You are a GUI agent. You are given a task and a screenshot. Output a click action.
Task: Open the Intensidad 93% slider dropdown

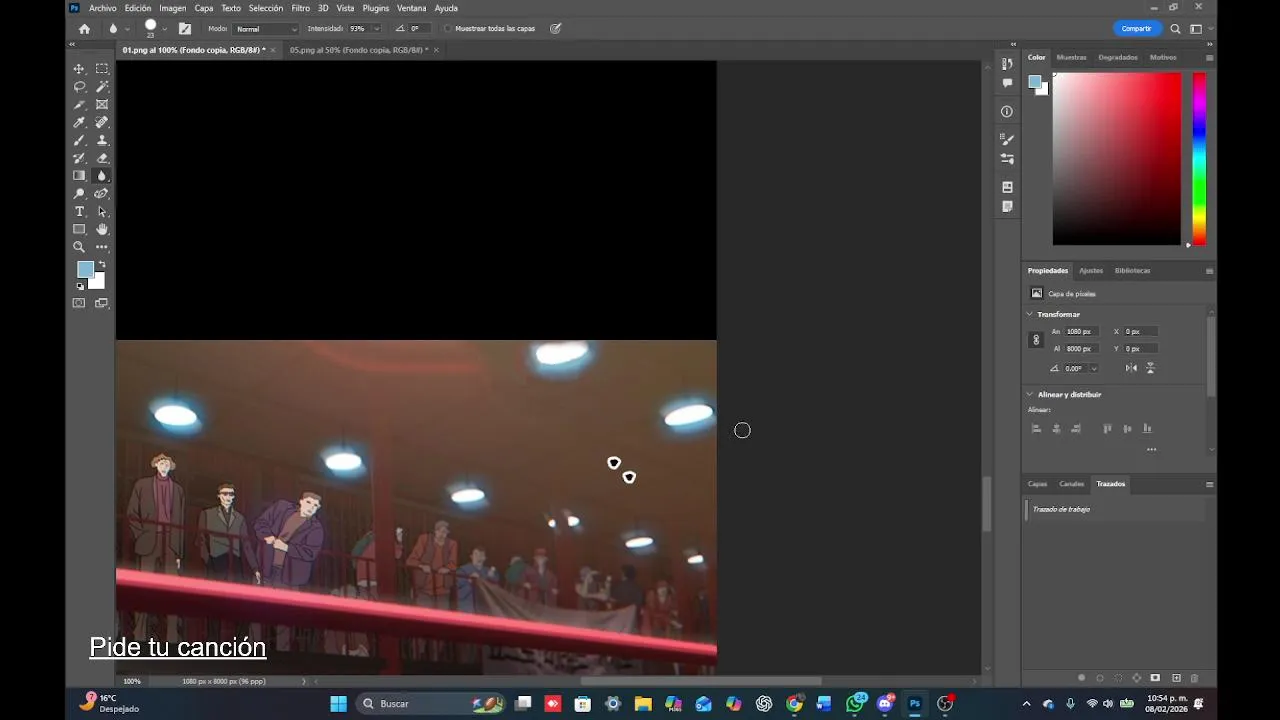coord(376,29)
